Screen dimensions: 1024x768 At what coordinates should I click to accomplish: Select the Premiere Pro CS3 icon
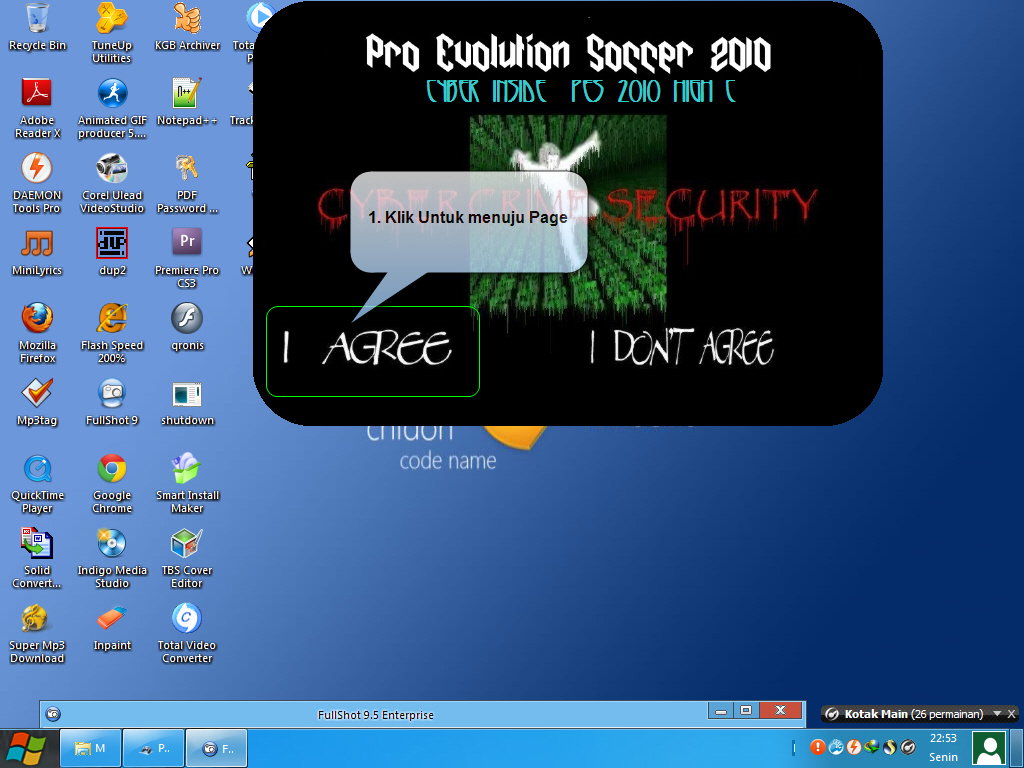coord(187,258)
